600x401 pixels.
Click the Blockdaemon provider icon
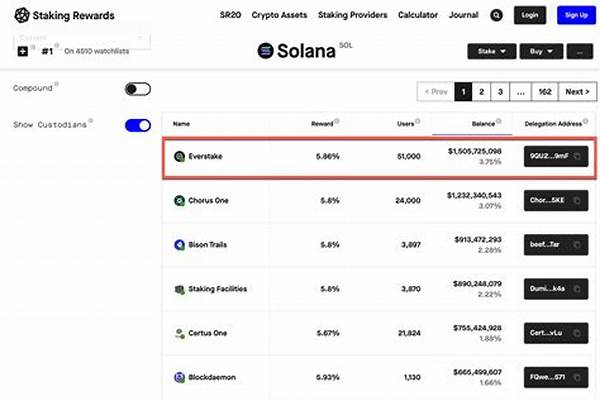(179, 378)
